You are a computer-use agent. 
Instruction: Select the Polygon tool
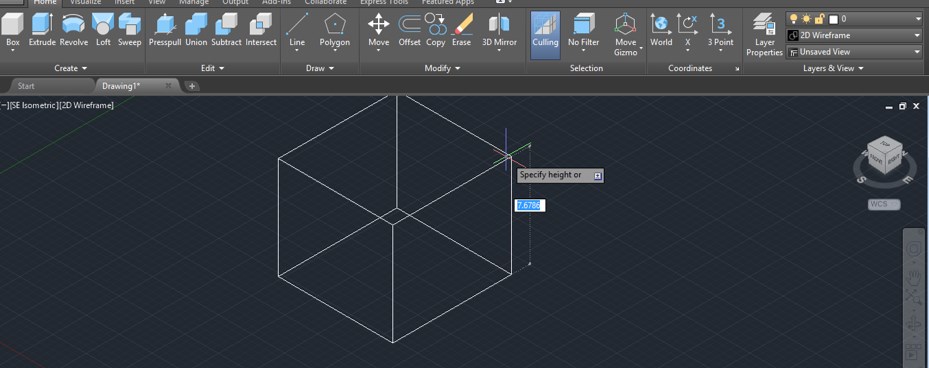pyautogui.click(x=335, y=30)
